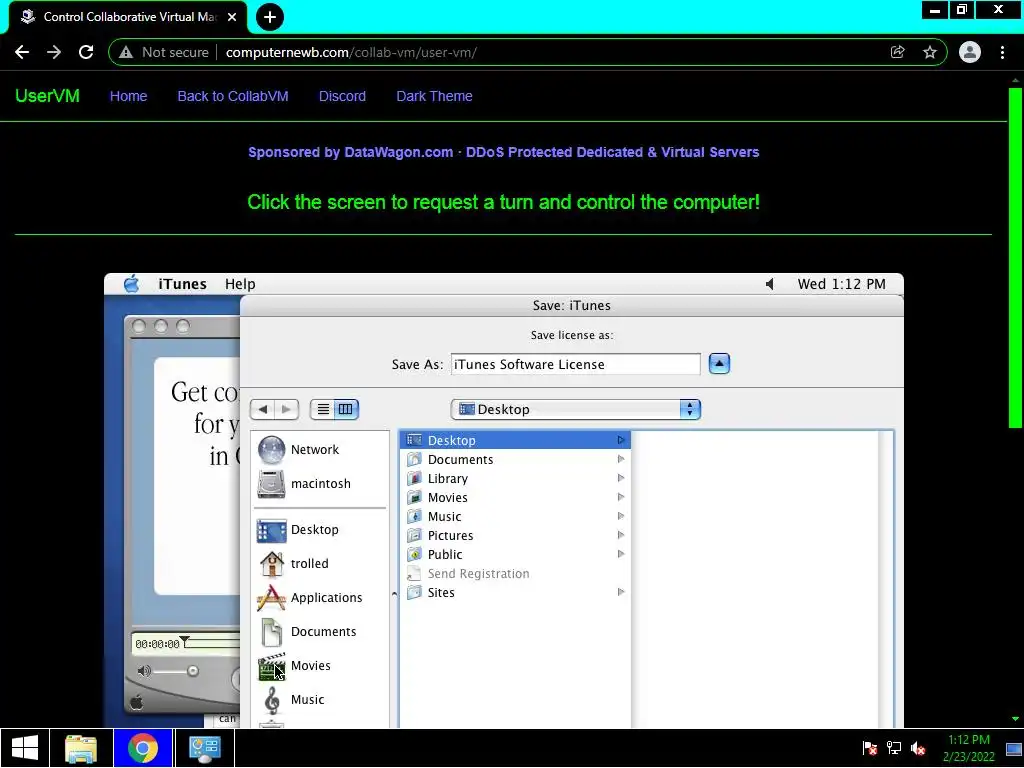Open the Windows Start menu
The height and width of the screenshot is (768, 1024).
pyautogui.click(x=24, y=748)
